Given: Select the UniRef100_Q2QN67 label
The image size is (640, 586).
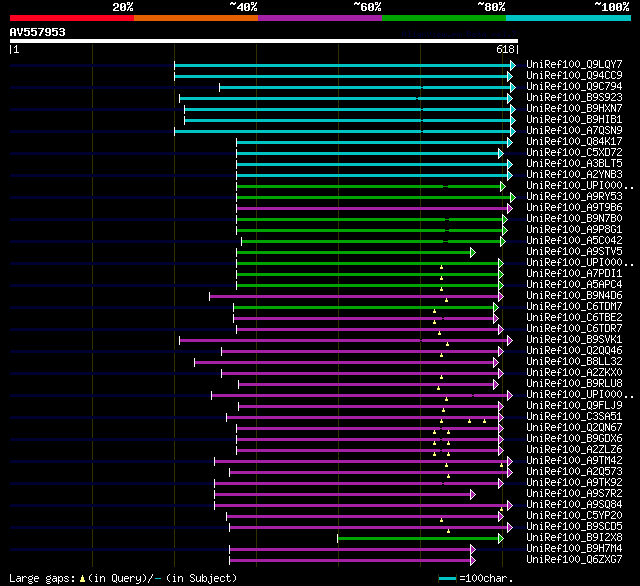Looking at the screenshot, I should tap(574, 428).
